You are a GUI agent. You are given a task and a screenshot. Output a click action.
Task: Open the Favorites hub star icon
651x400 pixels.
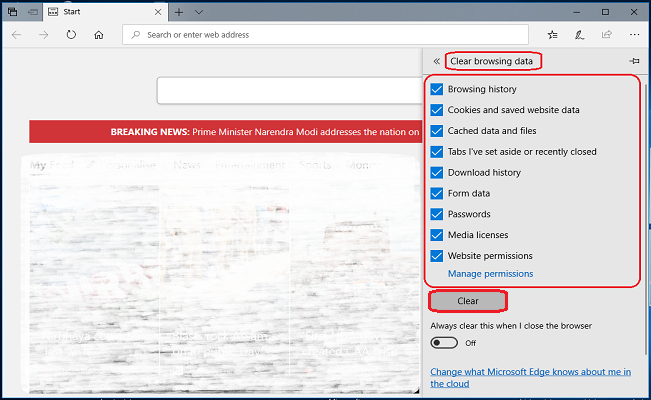(552, 35)
